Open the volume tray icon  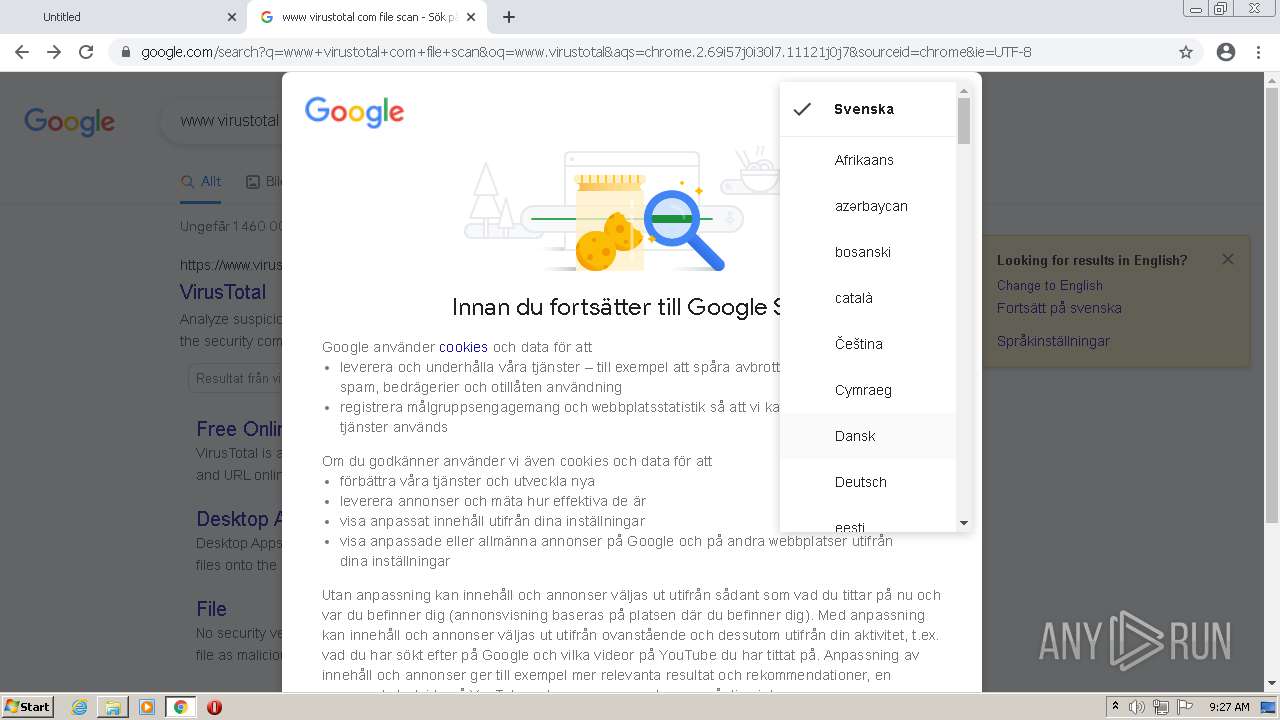coord(1137,707)
